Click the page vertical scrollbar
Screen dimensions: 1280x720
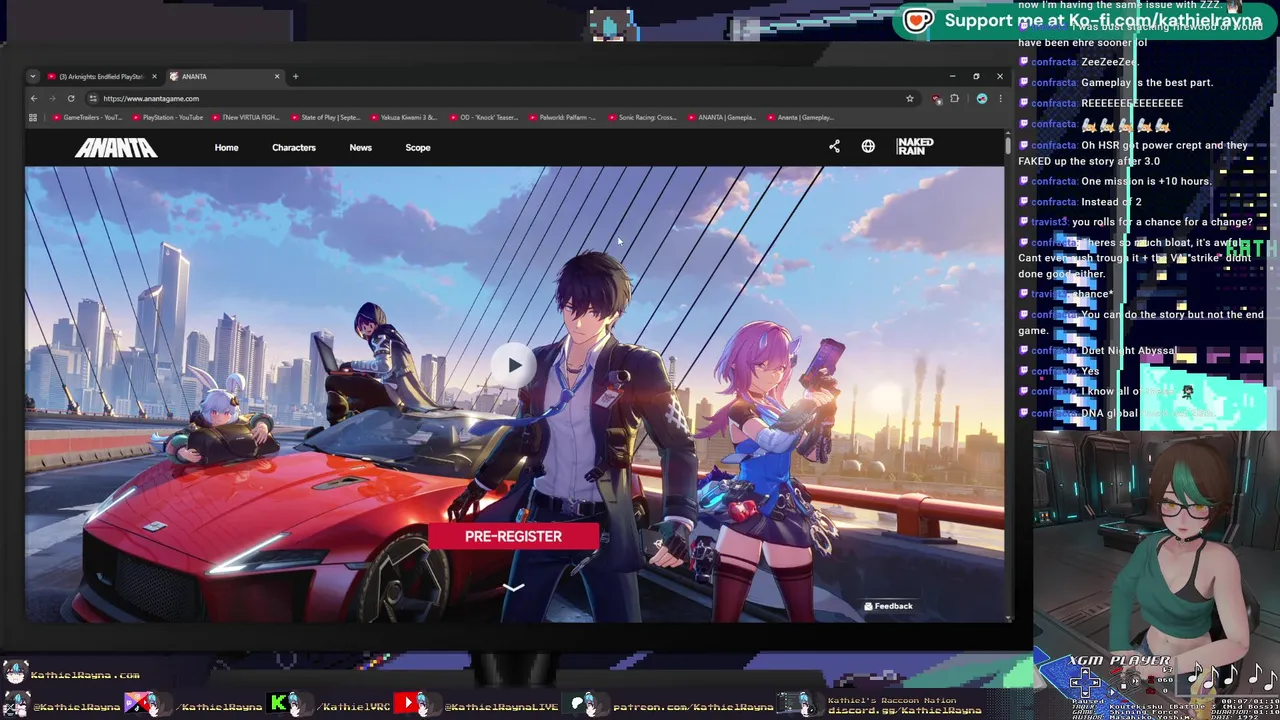1008,145
